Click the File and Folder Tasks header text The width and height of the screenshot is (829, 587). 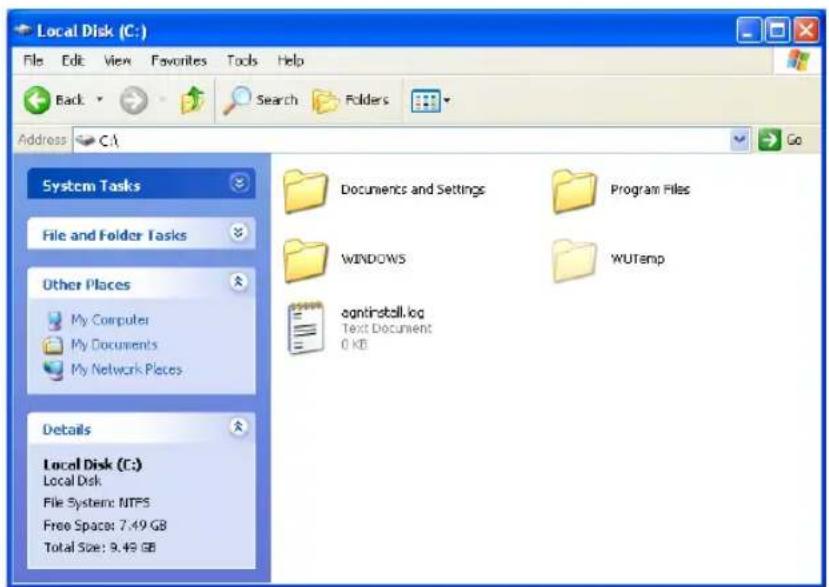pos(115,235)
